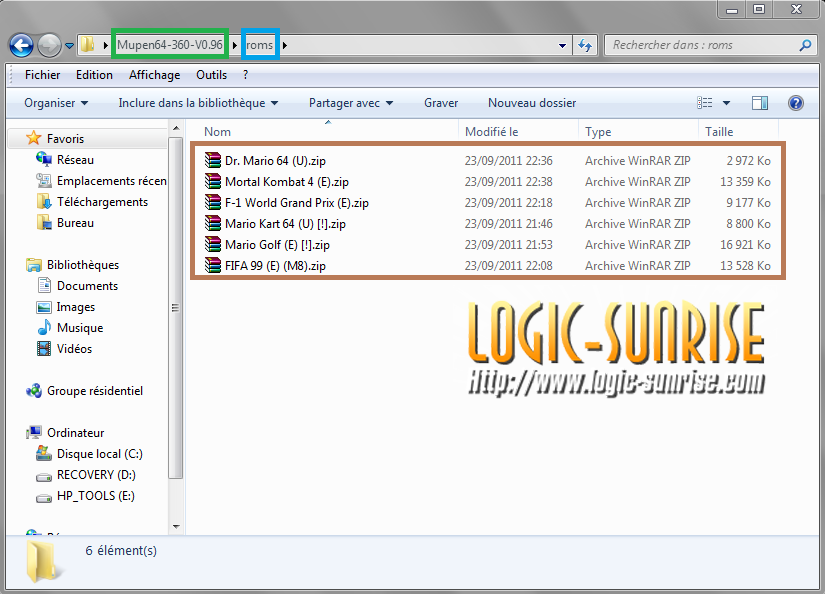Sort by the Taille column header
The width and height of the screenshot is (825, 594).
click(x=719, y=132)
